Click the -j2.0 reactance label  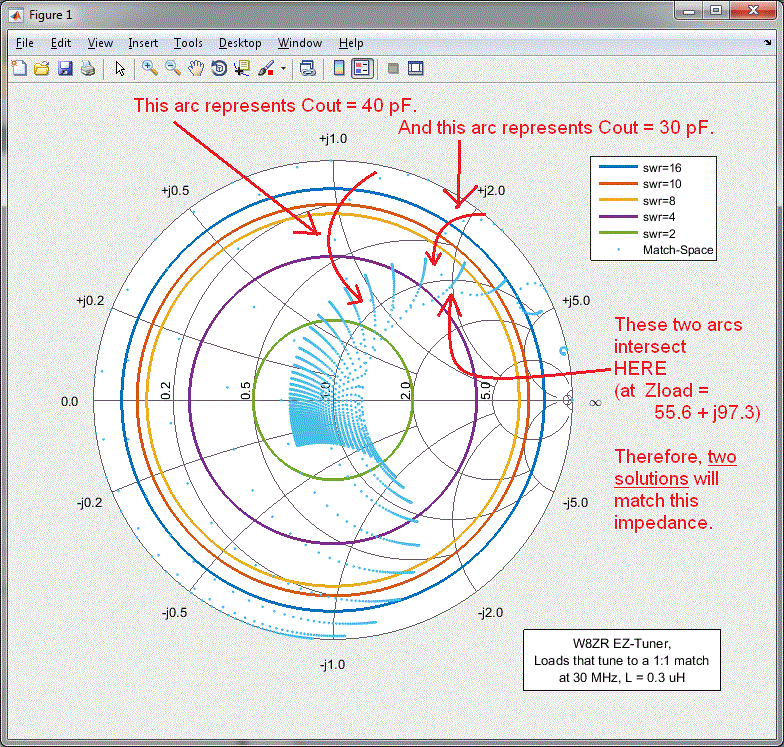point(490,612)
